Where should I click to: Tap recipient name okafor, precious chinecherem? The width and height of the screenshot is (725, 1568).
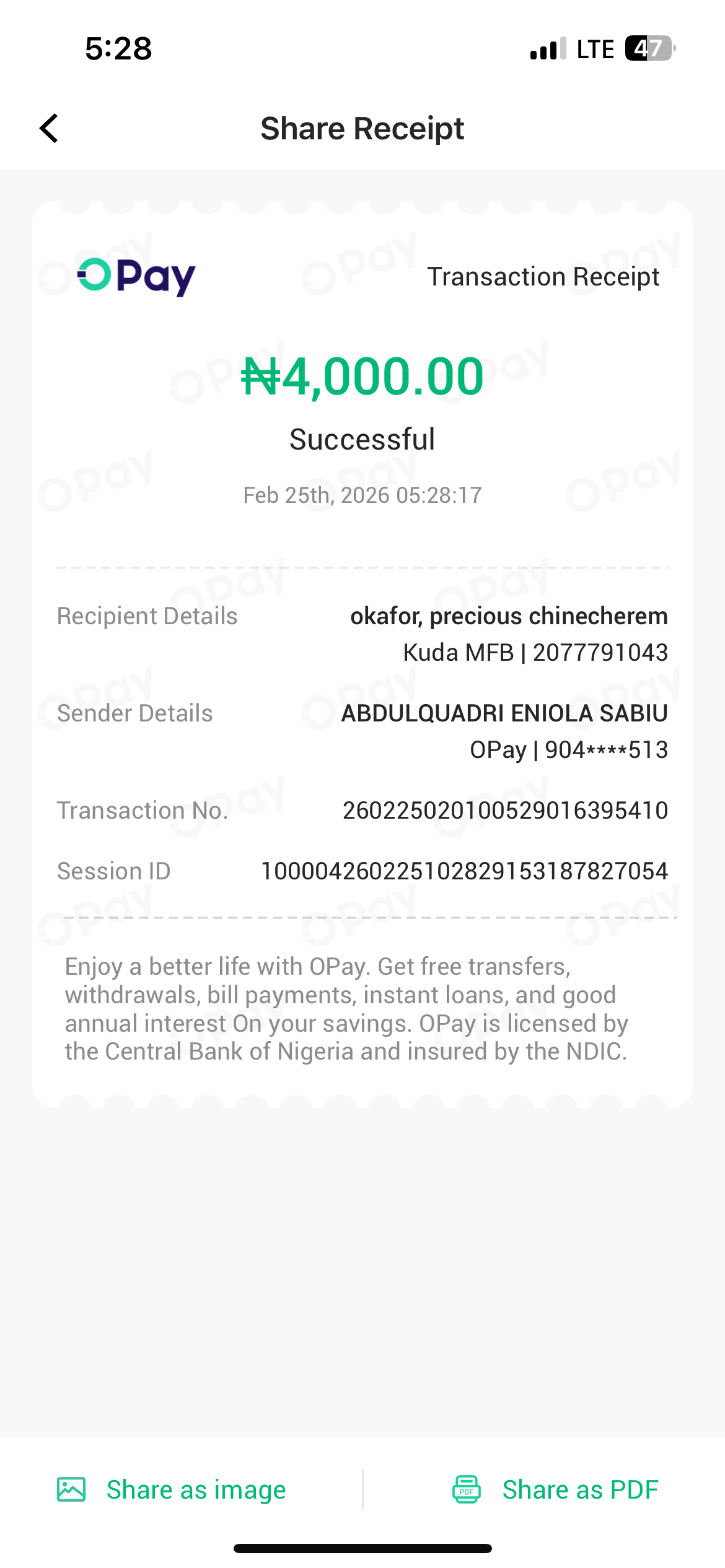click(509, 616)
